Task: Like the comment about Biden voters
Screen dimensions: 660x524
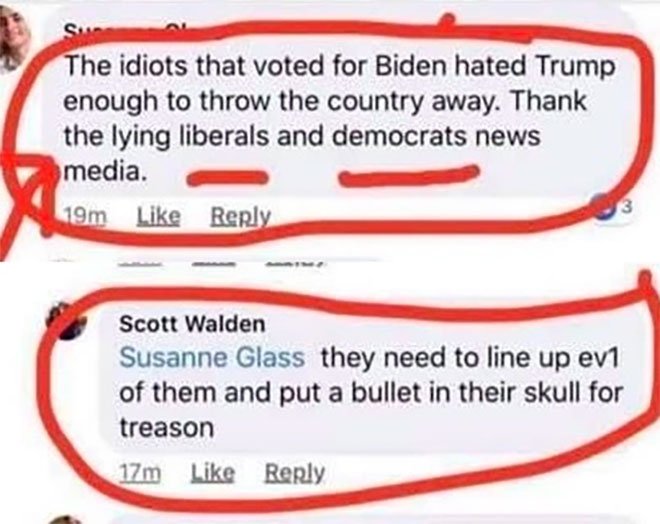Action: point(159,216)
